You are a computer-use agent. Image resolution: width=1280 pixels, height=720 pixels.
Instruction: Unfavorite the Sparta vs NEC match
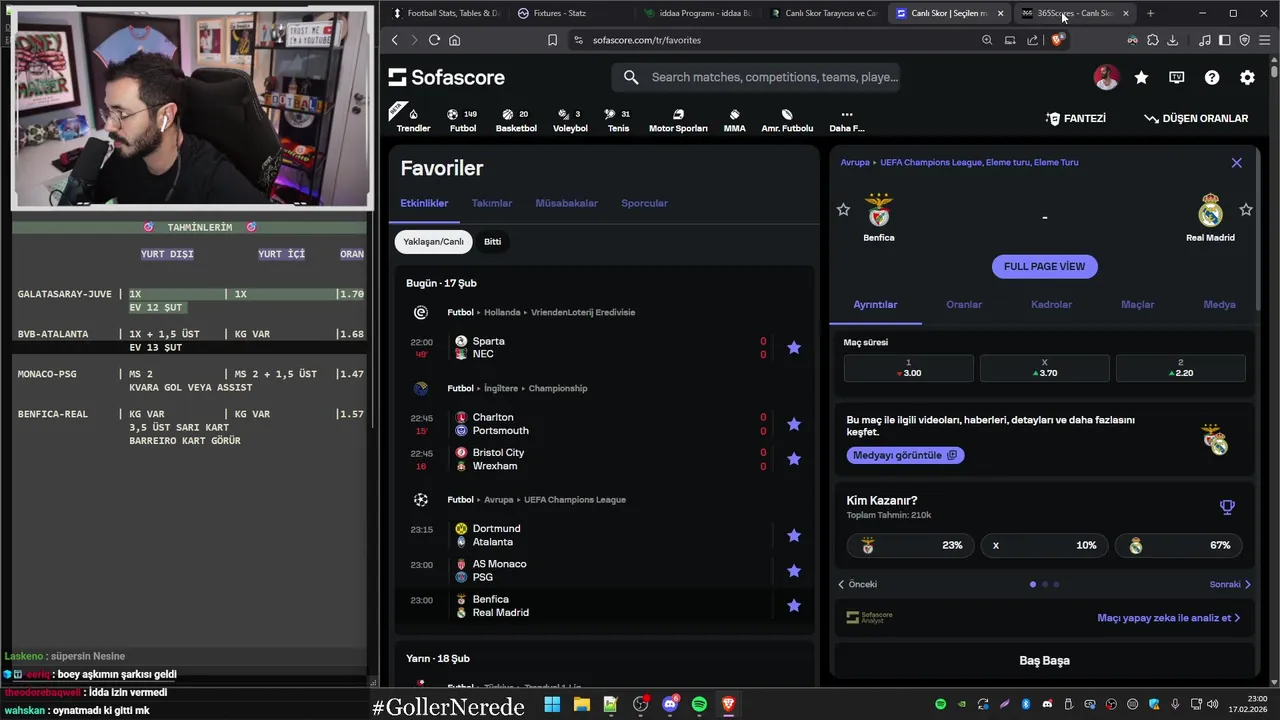tap(794, 348)
